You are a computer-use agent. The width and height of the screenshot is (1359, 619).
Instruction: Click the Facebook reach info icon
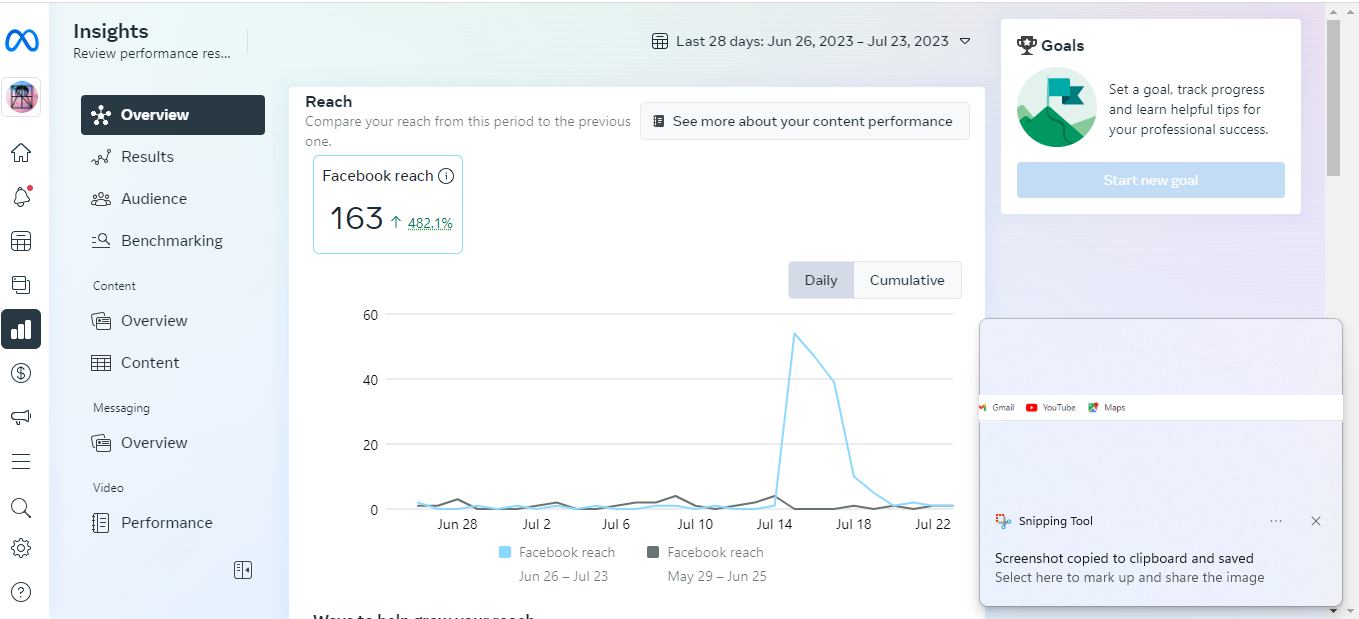pos(446,176)
